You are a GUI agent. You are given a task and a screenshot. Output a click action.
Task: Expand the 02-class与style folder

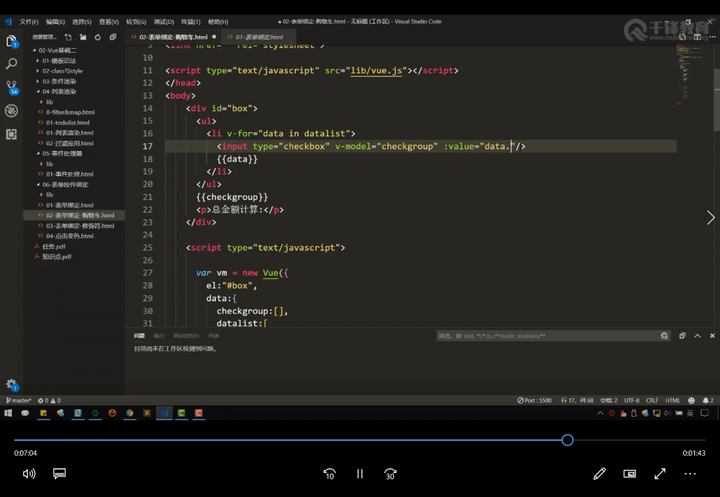[x=61, y=71]
